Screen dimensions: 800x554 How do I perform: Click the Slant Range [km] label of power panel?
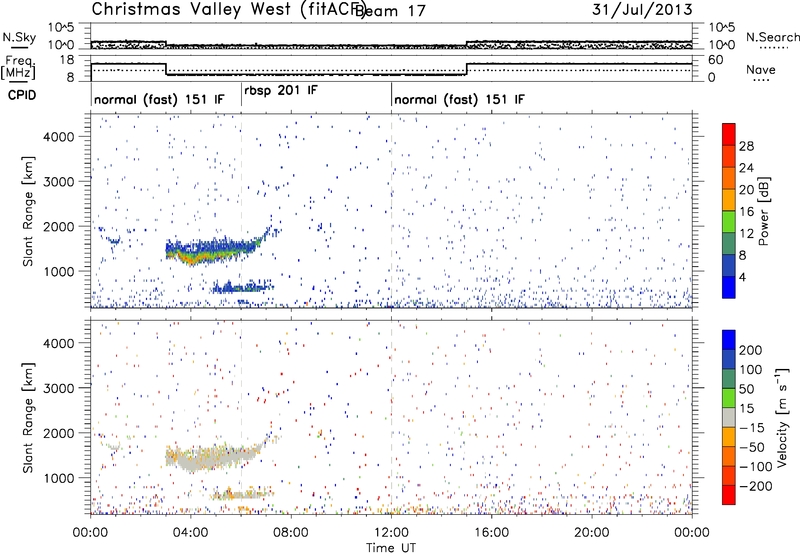pyautogui.click(x=28, y=211)
